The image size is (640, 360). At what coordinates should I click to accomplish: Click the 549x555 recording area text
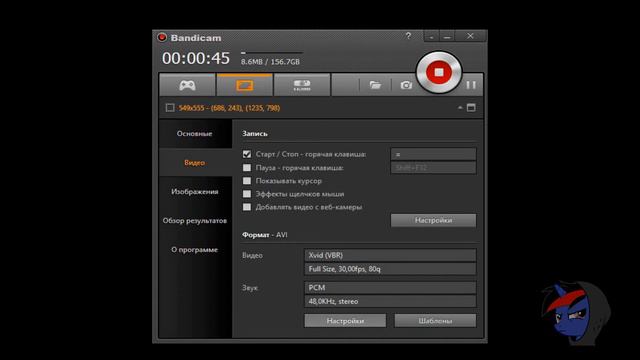(229, 108)
